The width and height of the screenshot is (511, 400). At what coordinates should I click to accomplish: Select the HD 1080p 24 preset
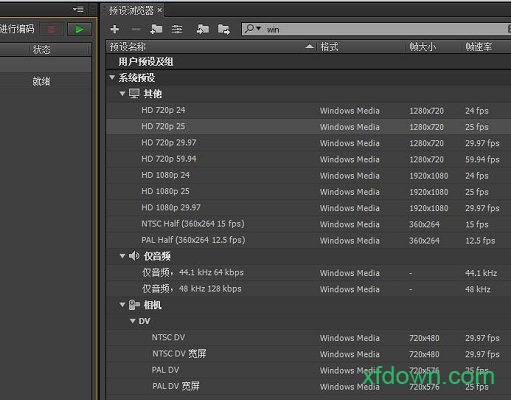coord(308,175)
